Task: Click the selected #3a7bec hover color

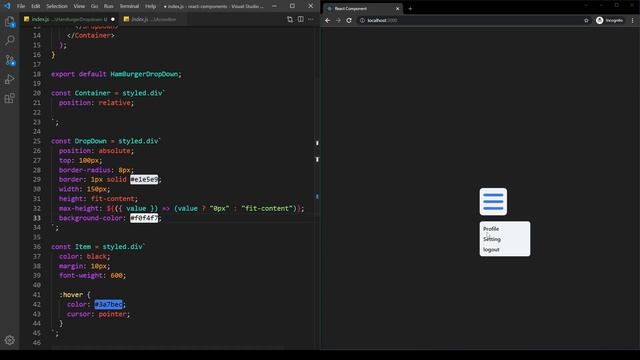Action: pos(108,304)
